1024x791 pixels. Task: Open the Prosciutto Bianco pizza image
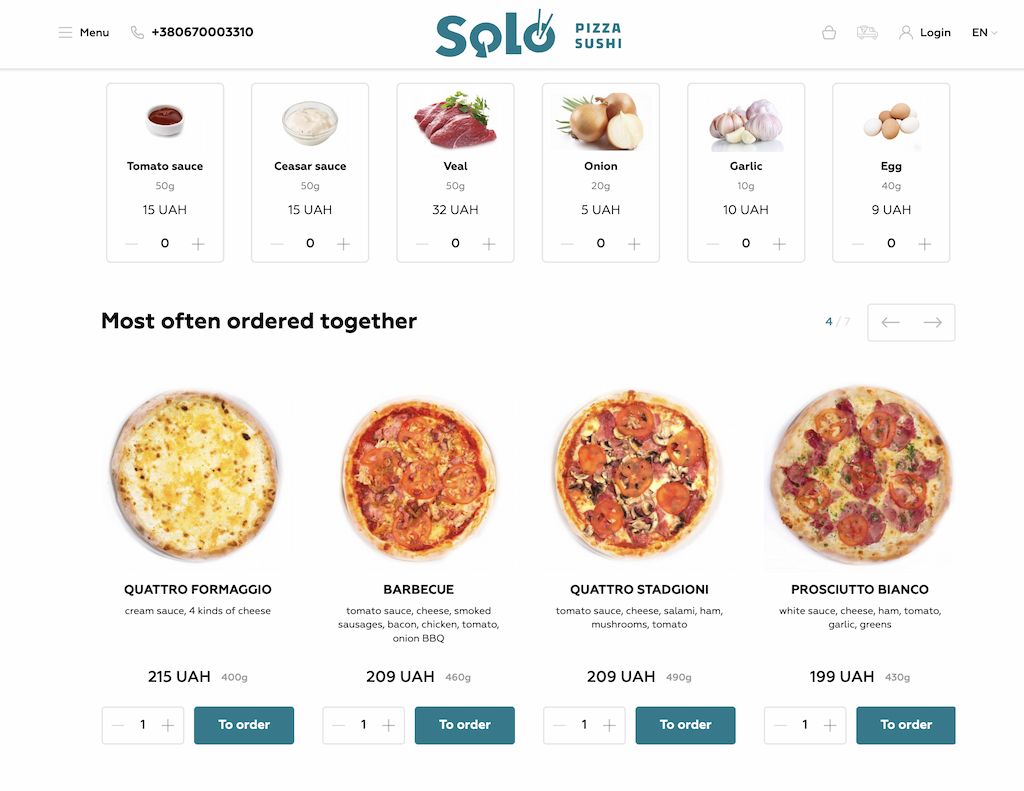coord(859,475)
